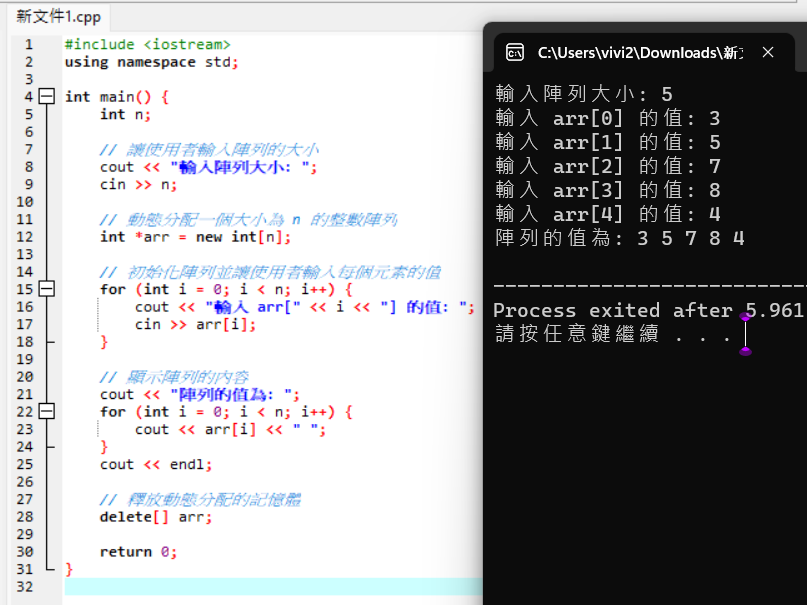Click console result '陣列的值為: 3 5 7 8 4'
This screenshot has width=807, height=605.
[620, 238]
